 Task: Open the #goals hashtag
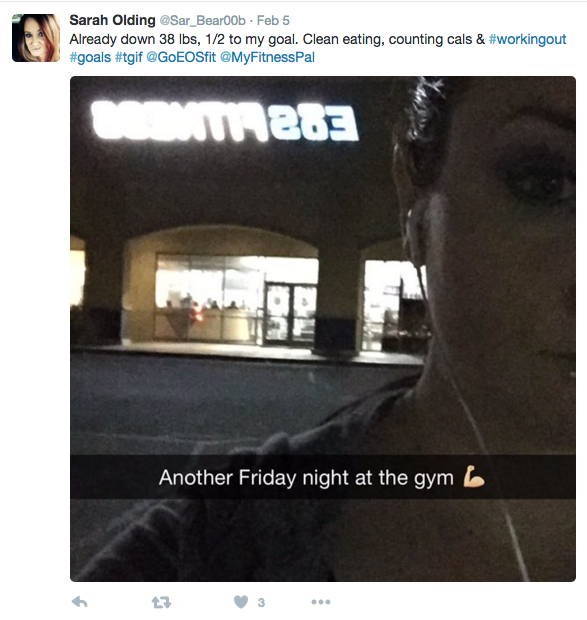[x=90, y=57]
